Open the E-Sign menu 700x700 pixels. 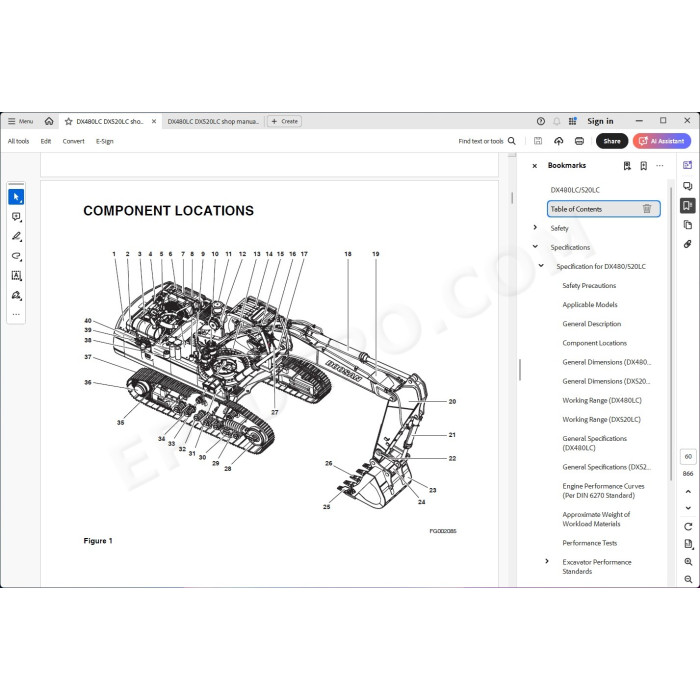pos(104,141)
